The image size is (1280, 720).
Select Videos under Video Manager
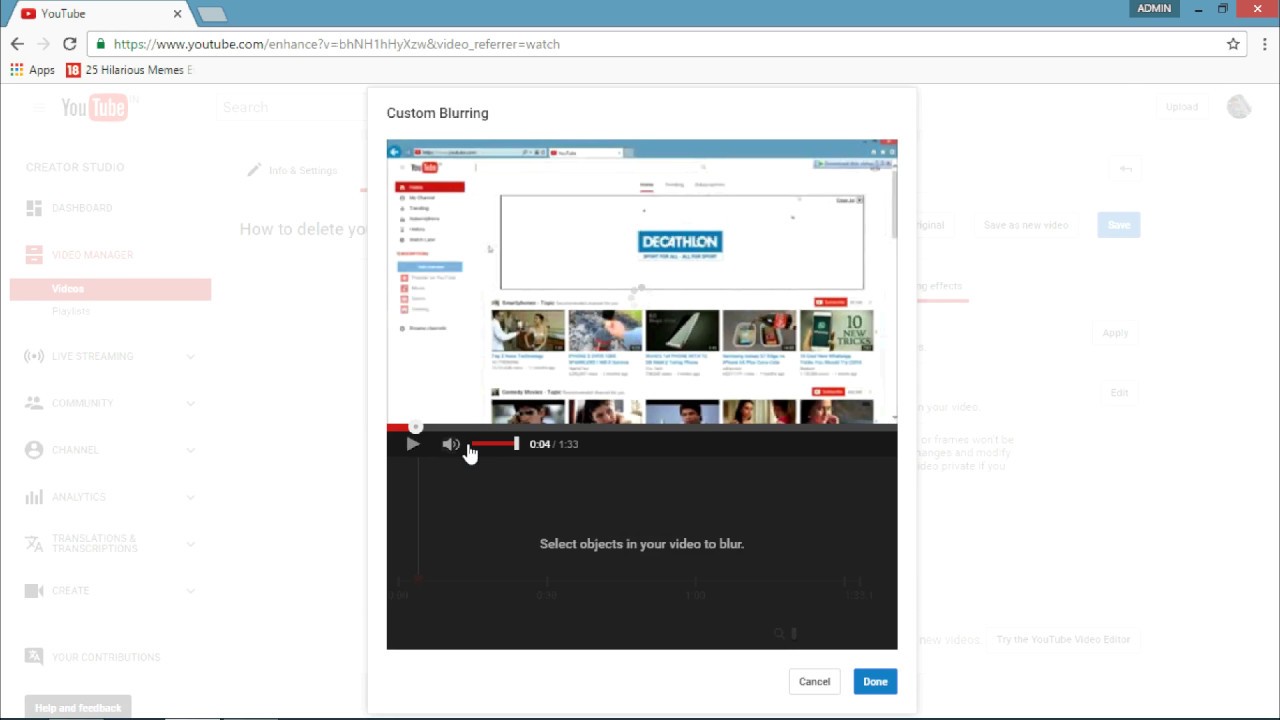110,289
